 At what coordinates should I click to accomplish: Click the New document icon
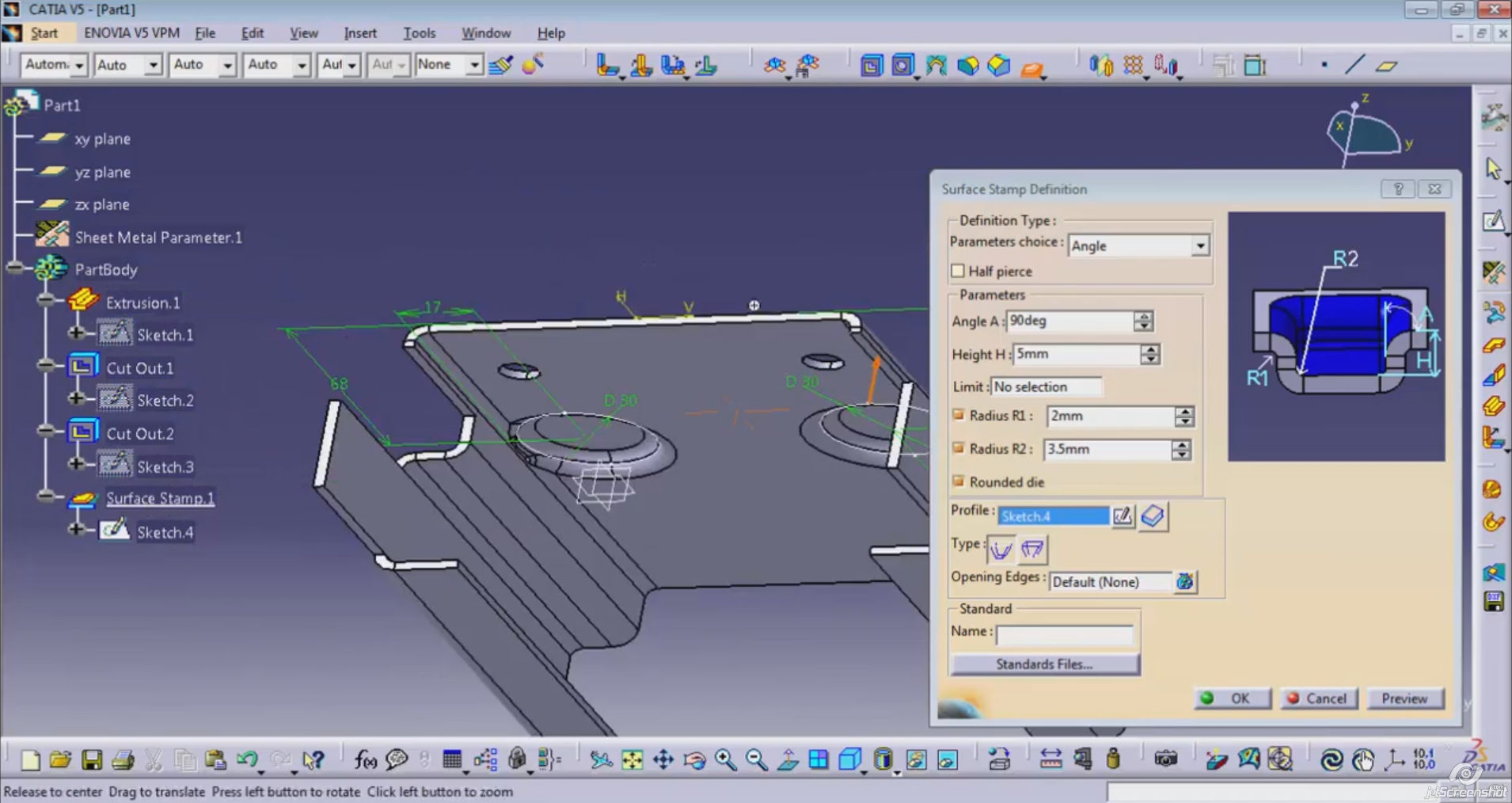(30, 760)
